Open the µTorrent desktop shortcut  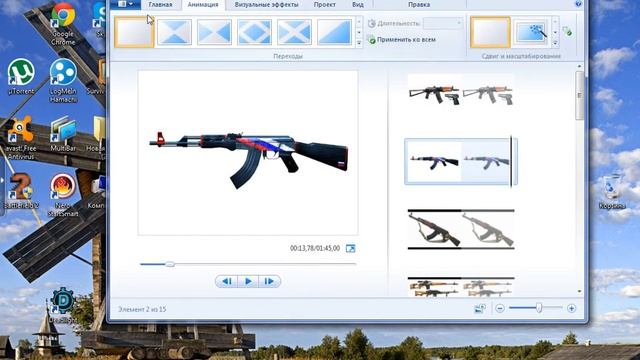point(21,77)
